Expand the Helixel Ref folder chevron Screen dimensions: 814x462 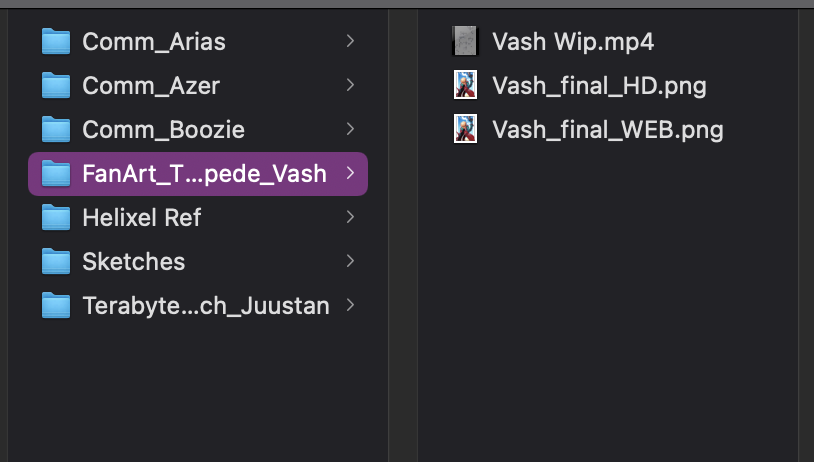[x=350, y=217]
